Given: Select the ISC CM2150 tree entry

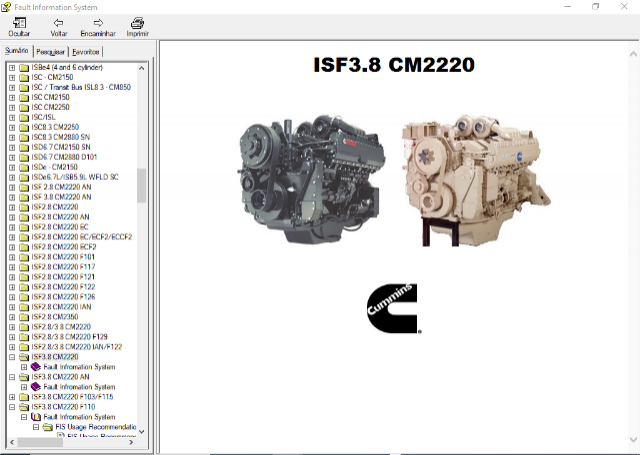Looking at the screenshot, I should (x=50, y=98).
